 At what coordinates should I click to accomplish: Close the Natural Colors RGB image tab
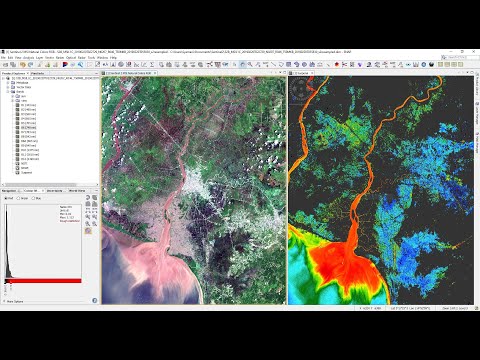[x=155, y=73]
